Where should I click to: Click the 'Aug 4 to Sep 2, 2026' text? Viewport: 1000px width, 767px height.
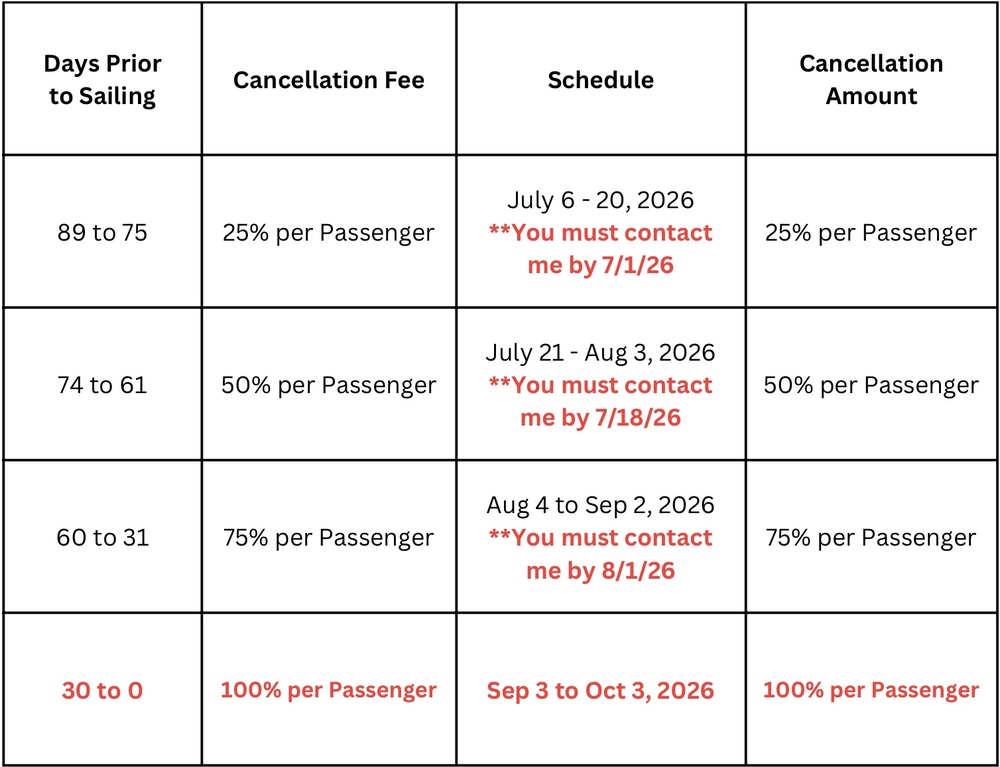click(600, 505)
